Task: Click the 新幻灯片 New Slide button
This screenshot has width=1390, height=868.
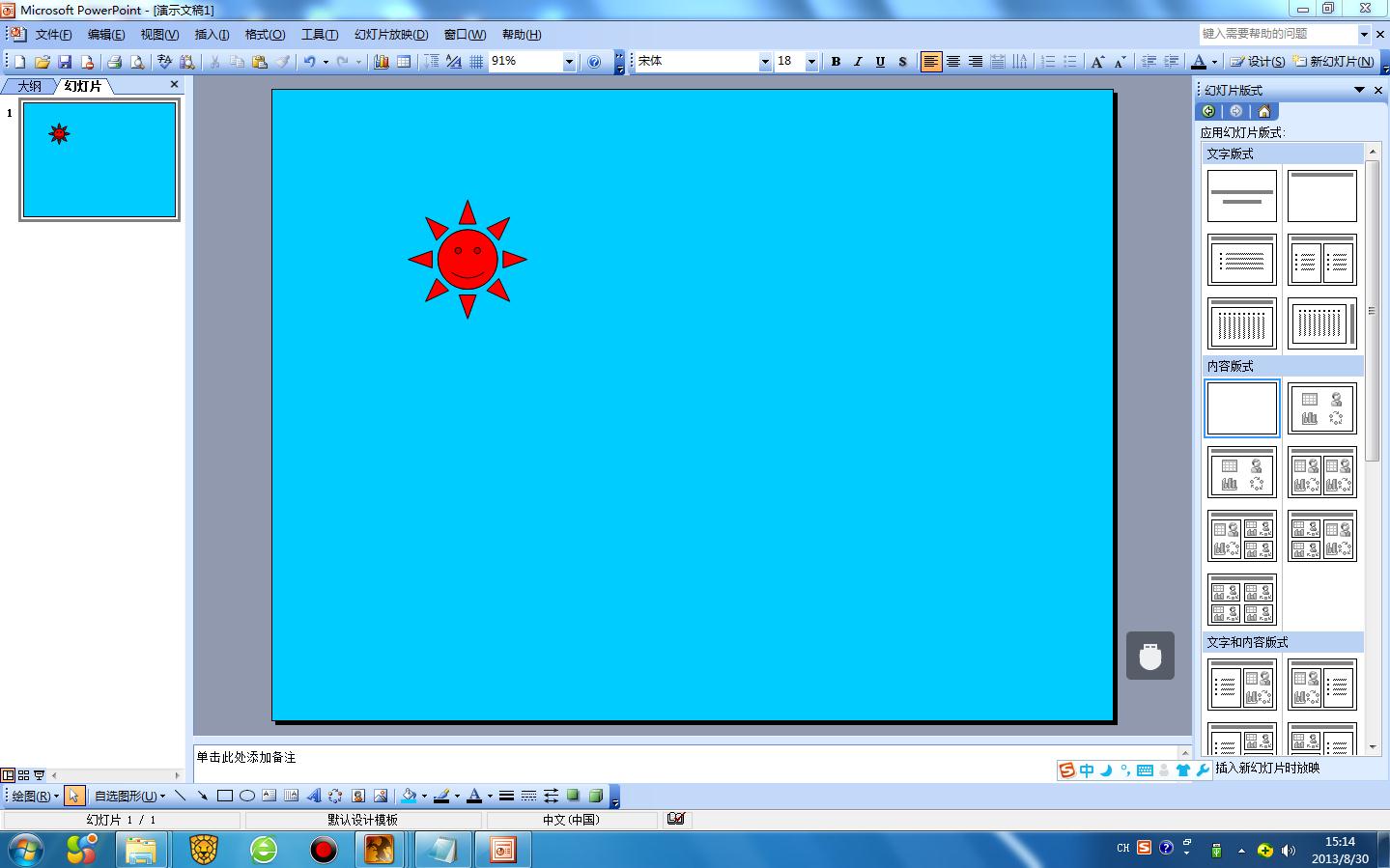Action: (1334, 62)
